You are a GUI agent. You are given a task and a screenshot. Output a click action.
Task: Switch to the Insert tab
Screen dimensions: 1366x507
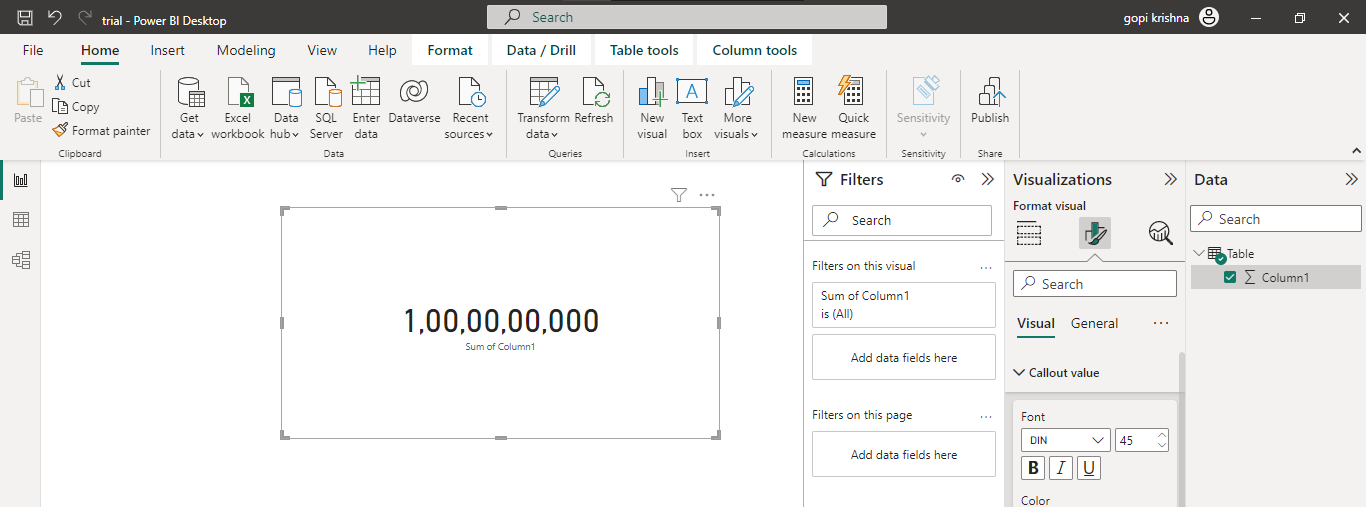point(168,50)
